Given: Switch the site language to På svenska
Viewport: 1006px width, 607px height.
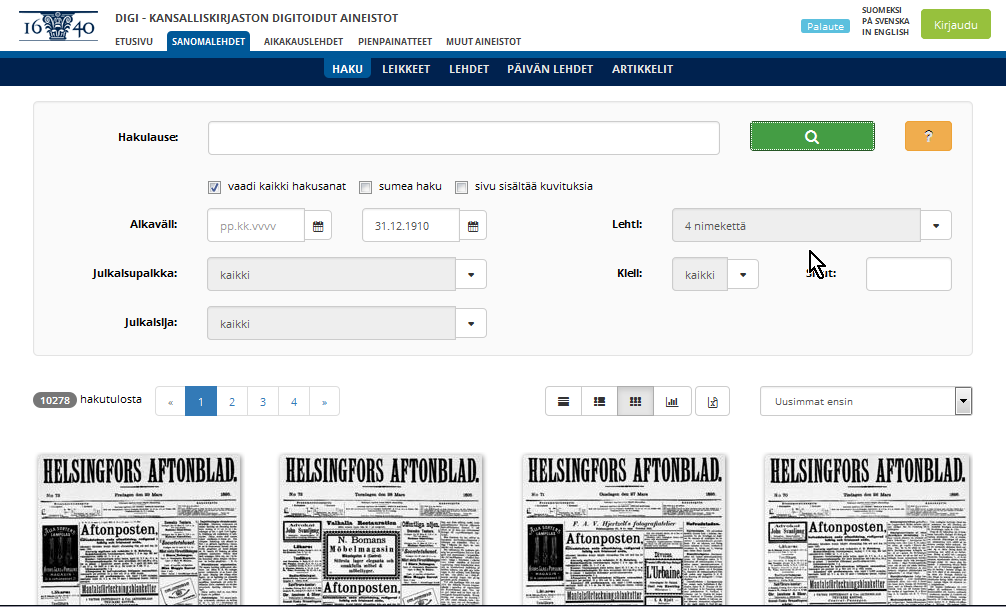Looking at the screenshot, I should 885,21.
